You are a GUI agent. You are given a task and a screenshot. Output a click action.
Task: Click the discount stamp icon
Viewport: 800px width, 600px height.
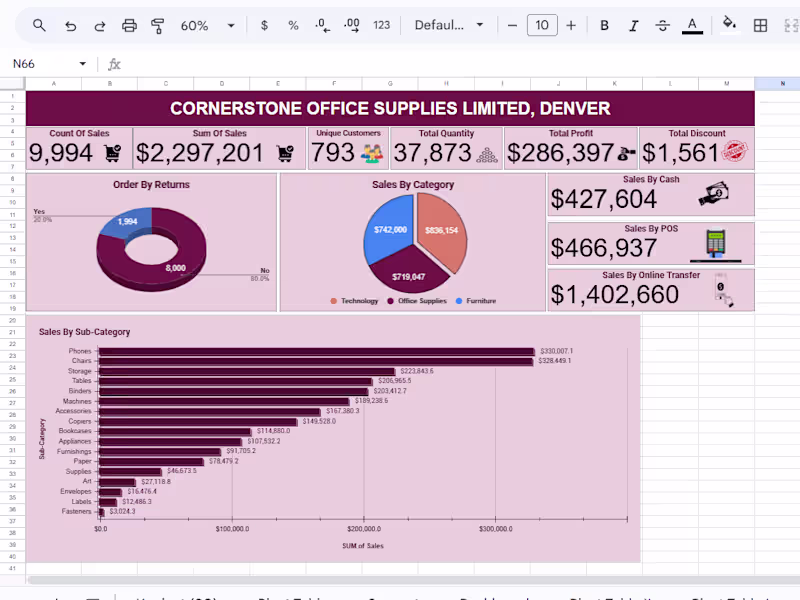pos(735,152)
